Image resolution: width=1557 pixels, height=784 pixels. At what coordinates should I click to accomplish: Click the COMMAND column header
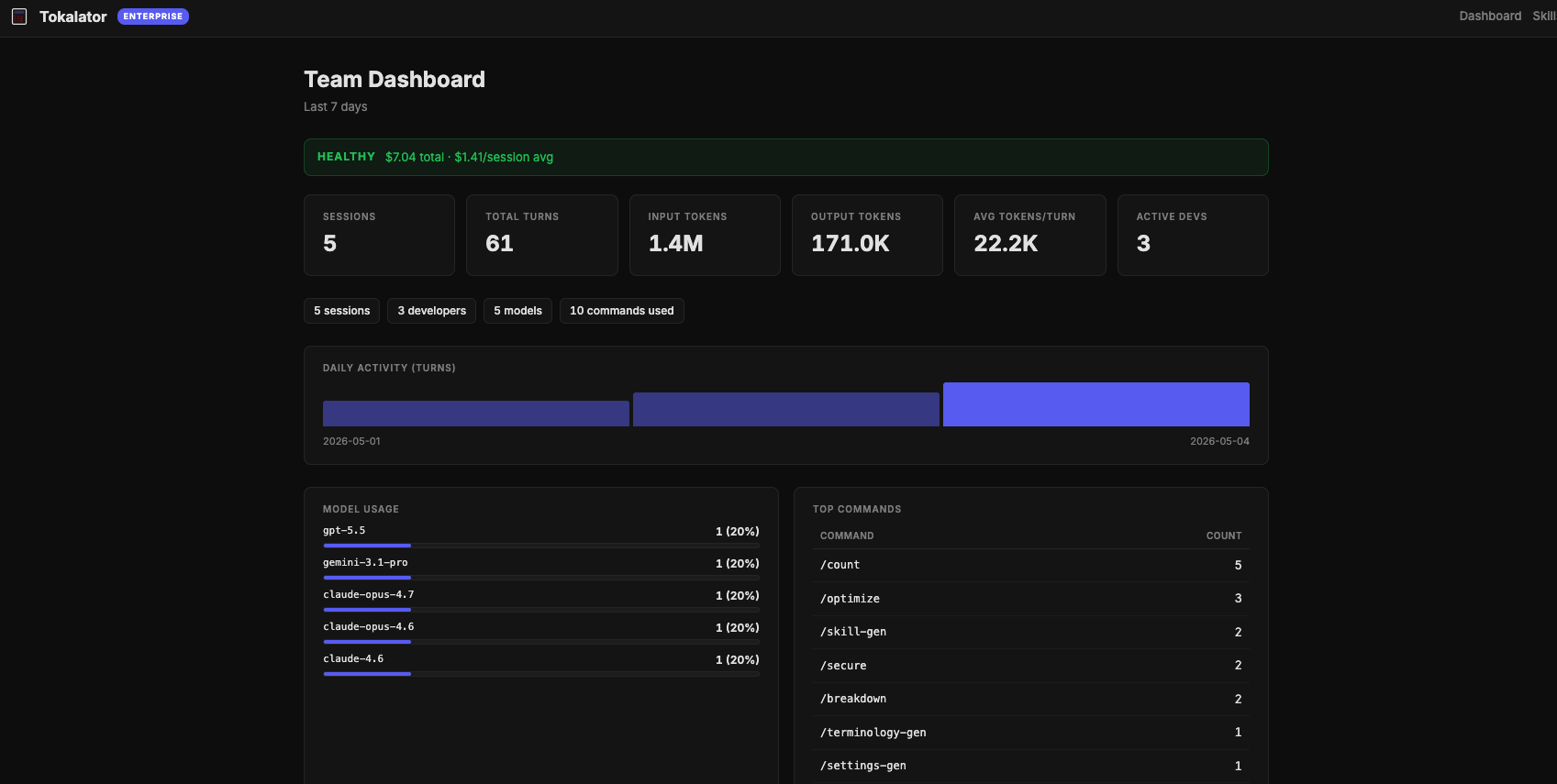tap(847, 536)
